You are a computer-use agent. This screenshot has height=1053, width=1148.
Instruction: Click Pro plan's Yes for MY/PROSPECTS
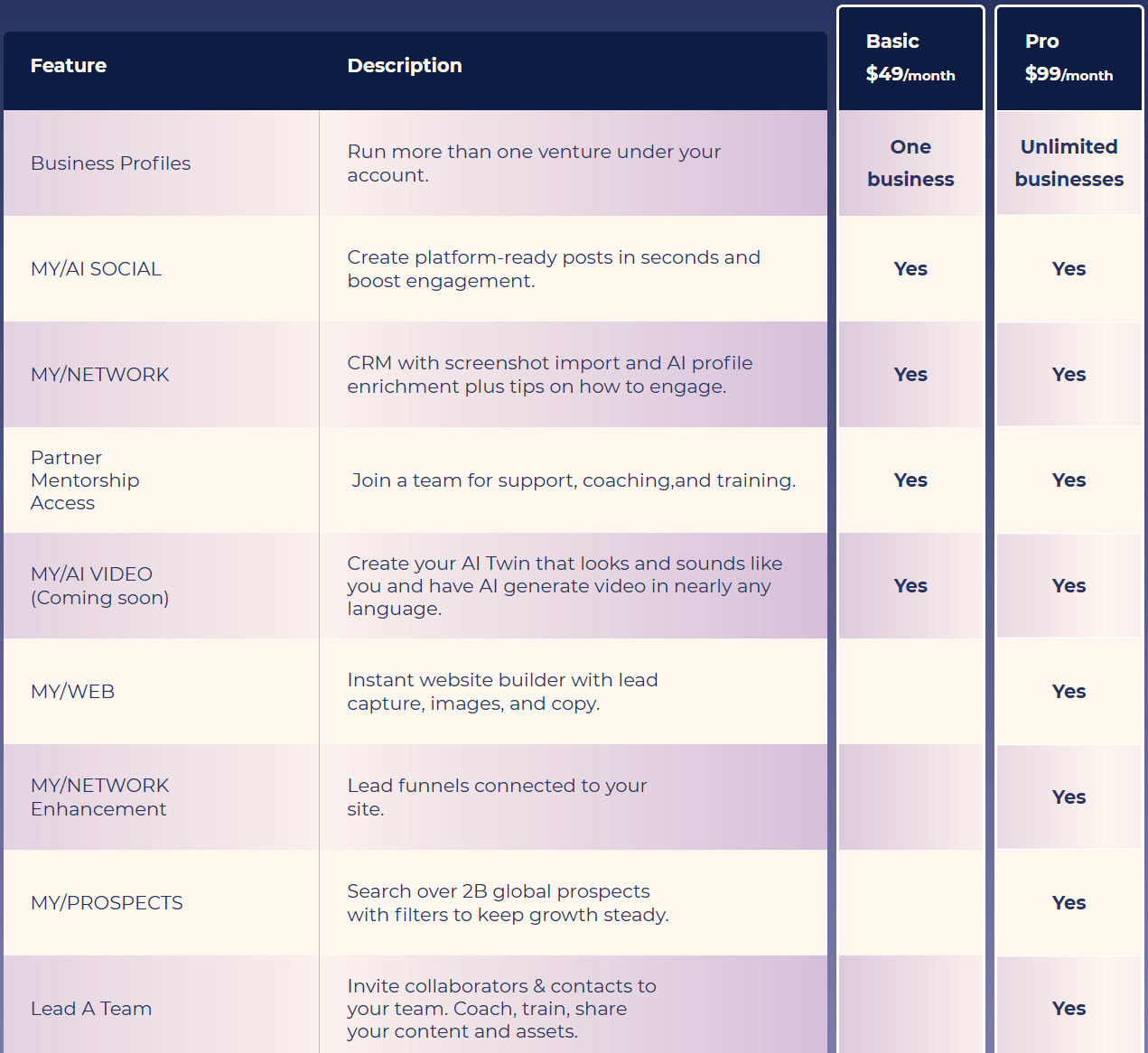[1069, 903]
